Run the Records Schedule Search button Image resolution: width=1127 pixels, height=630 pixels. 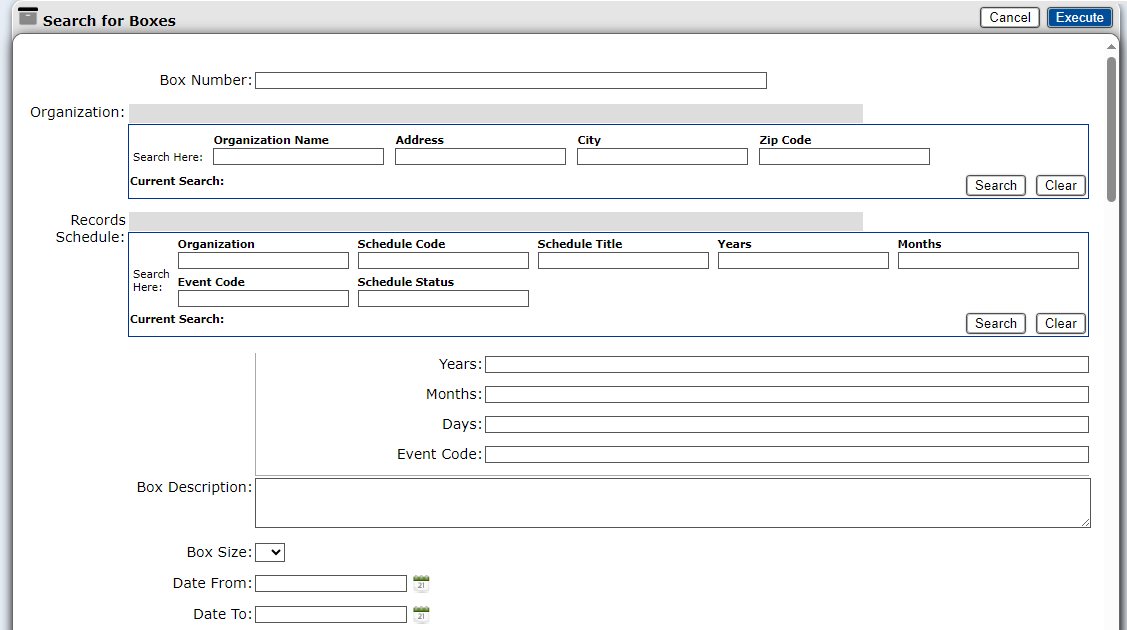click(995, 323)
